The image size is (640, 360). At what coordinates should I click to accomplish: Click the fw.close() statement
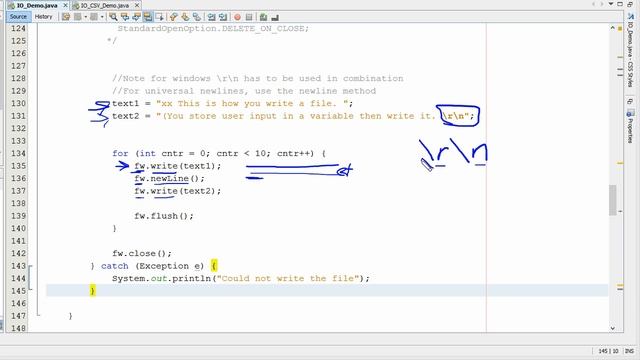142,253
